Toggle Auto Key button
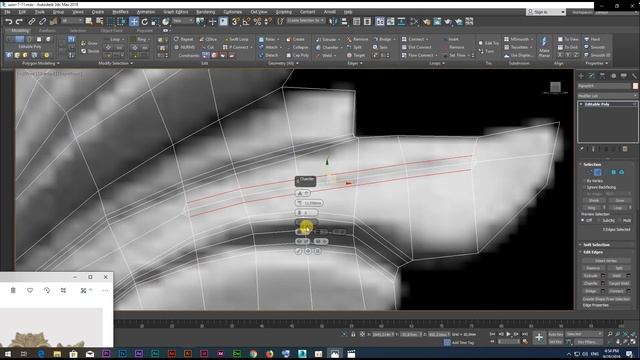 tap(556, 334)
